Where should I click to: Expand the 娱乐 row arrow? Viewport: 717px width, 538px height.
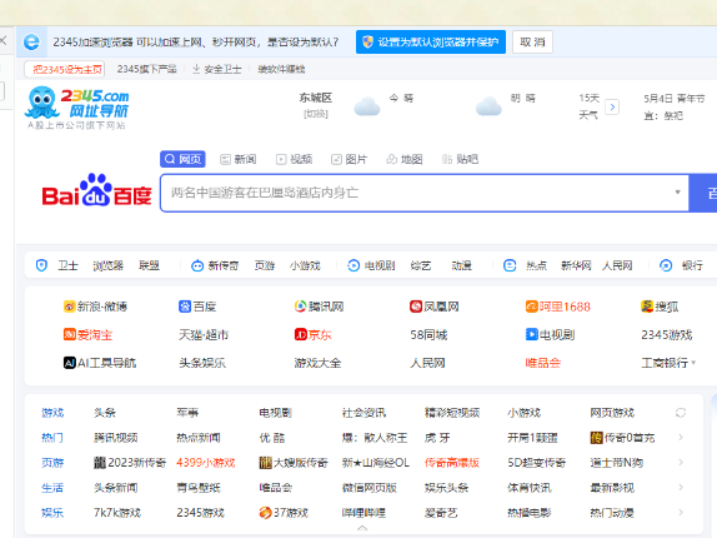[681, 512]
